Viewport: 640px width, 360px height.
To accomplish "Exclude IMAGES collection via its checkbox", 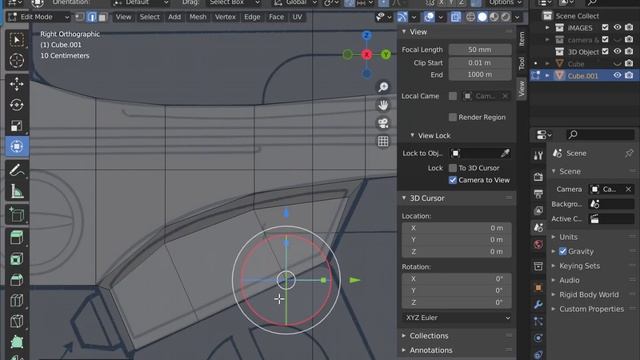I will [605, 27].
